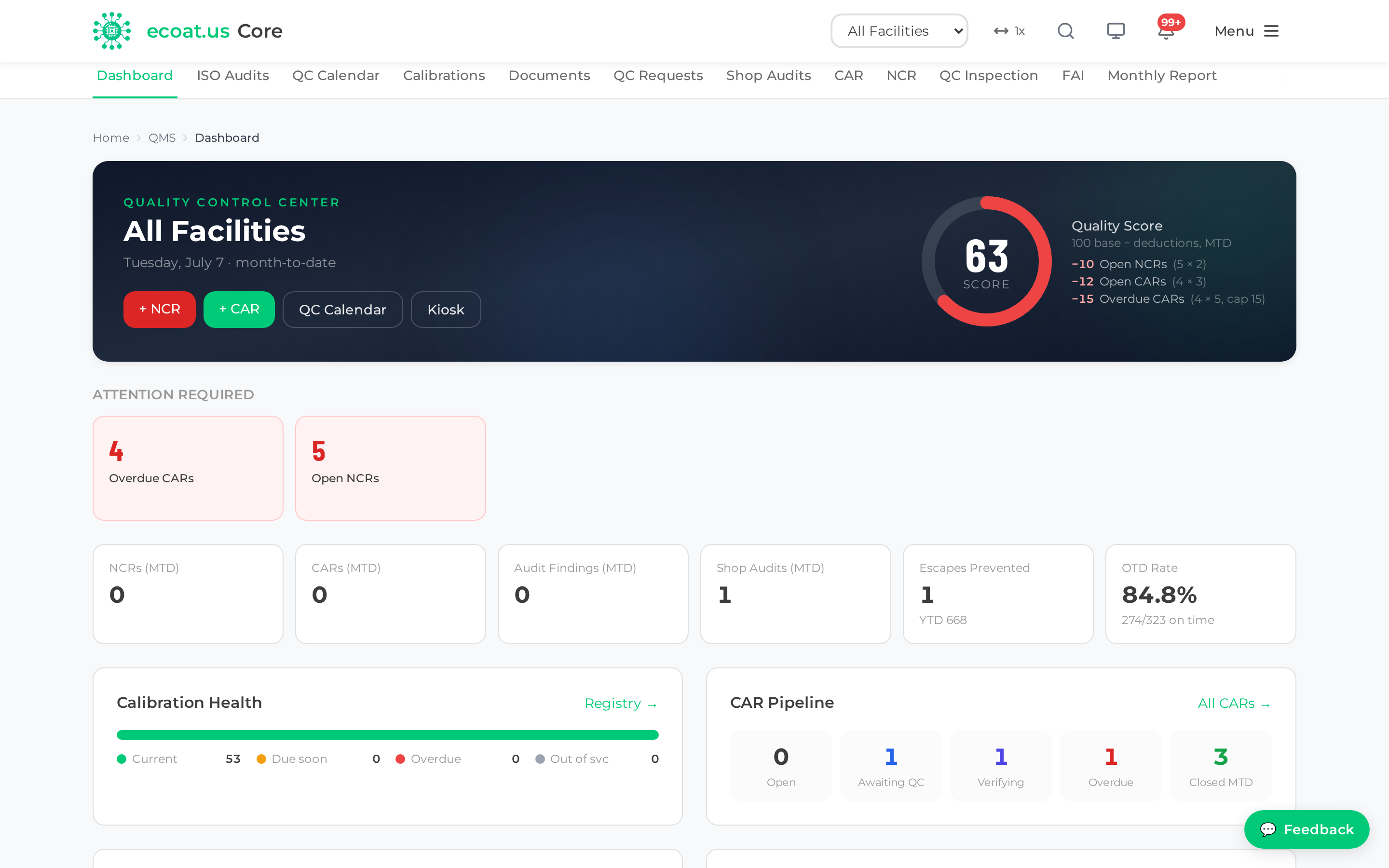Click the green Calibration Health progress bar
The width and height of the screenshot is (1389, 868).
388,735
